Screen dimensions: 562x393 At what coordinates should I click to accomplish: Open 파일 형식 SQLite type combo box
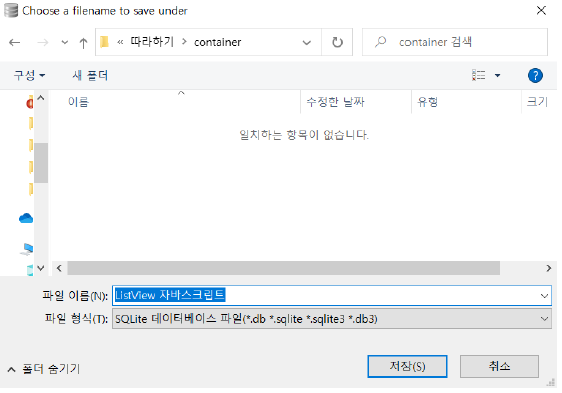[332, 319]
